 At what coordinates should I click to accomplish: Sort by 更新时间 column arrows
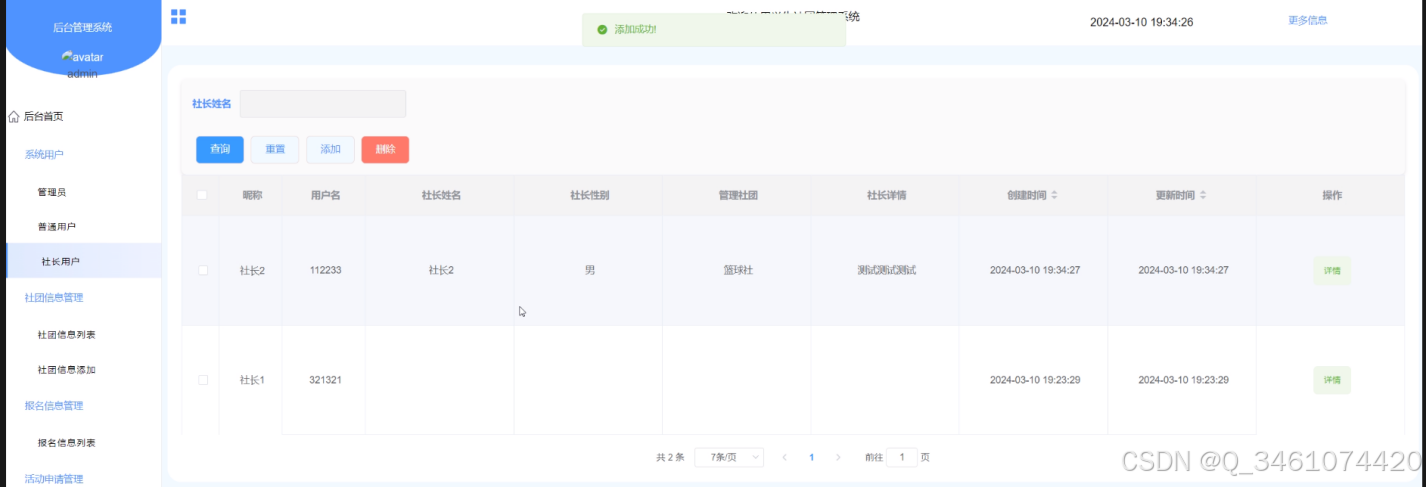coord(1202,195)
